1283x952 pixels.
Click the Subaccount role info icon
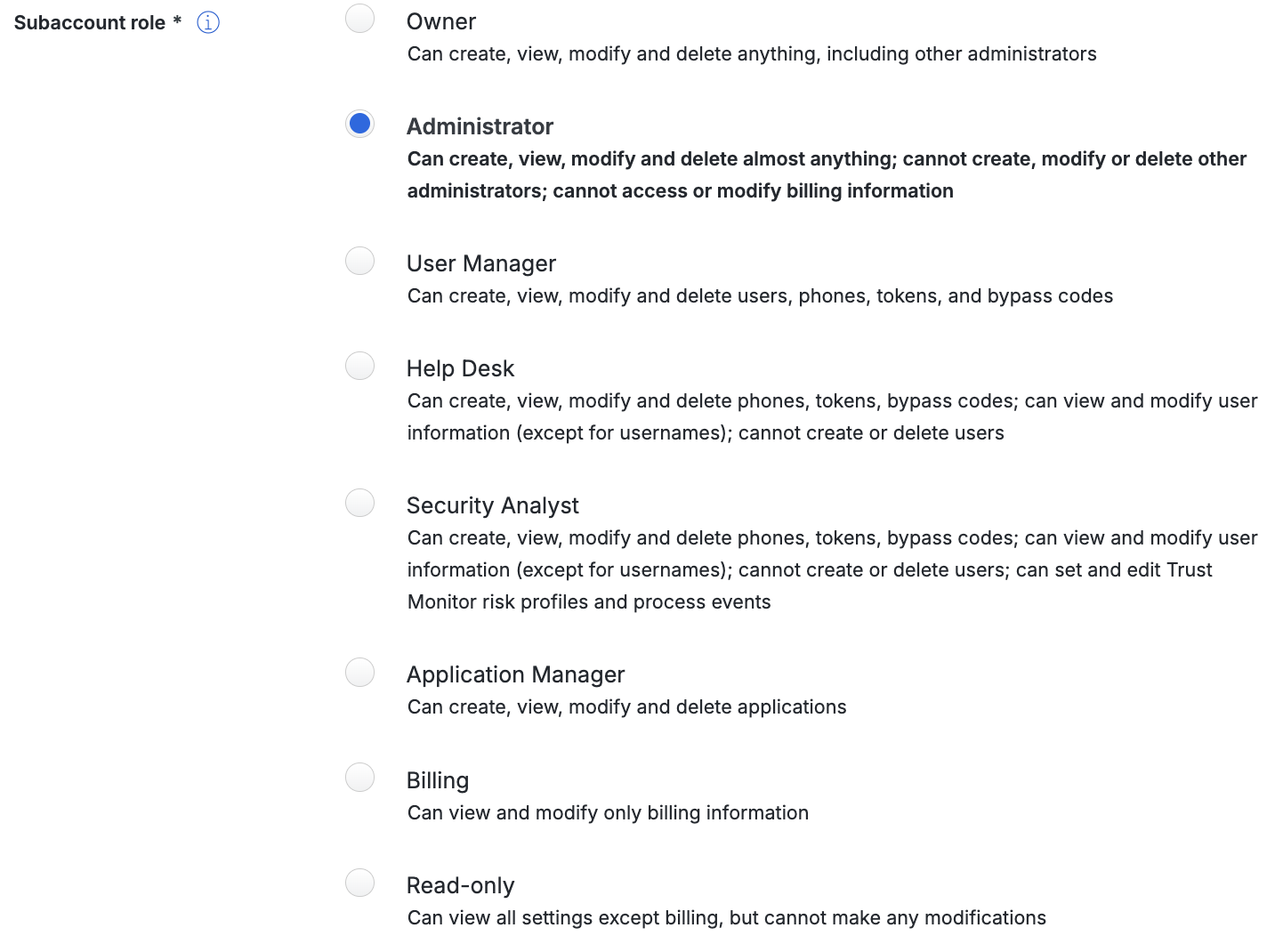coord(208,22)
